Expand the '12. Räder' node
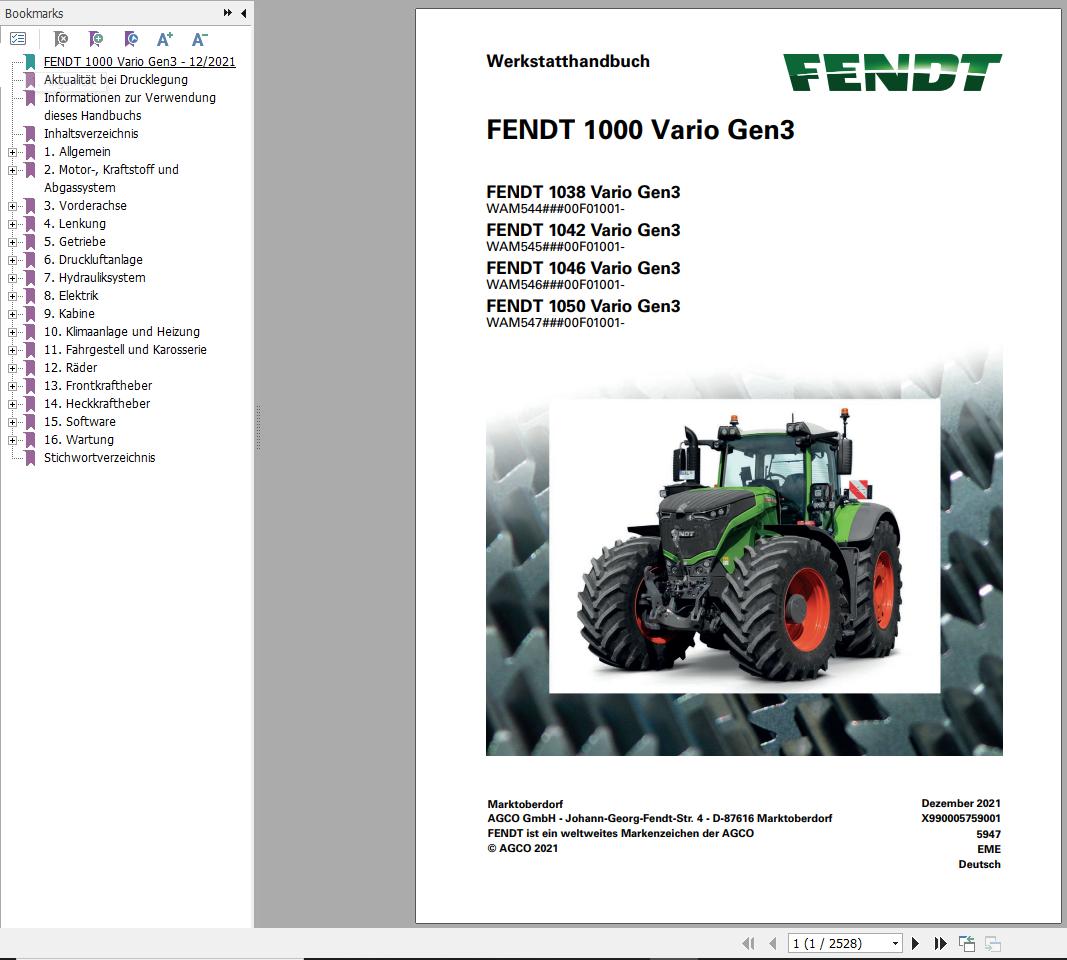 [12, 368]
